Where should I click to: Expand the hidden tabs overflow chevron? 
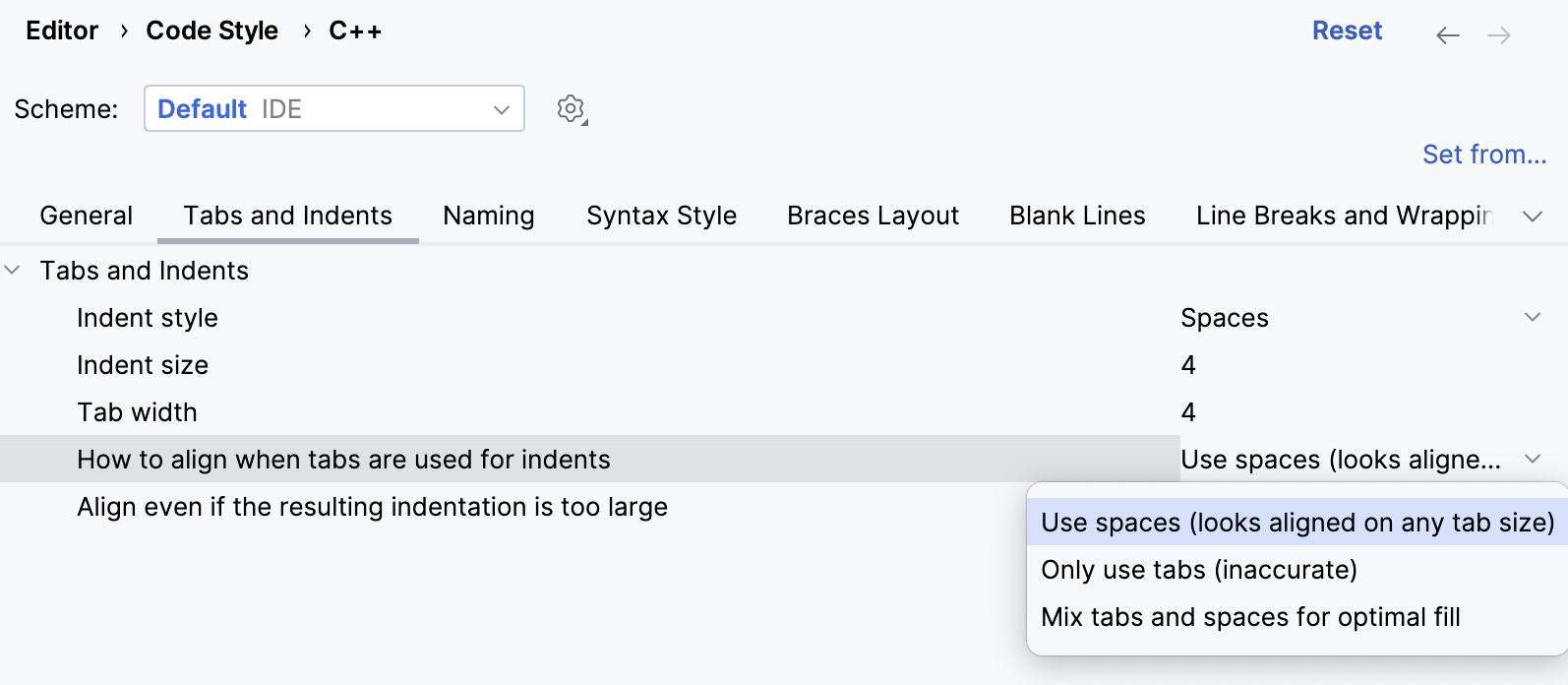click(1532, 217)
